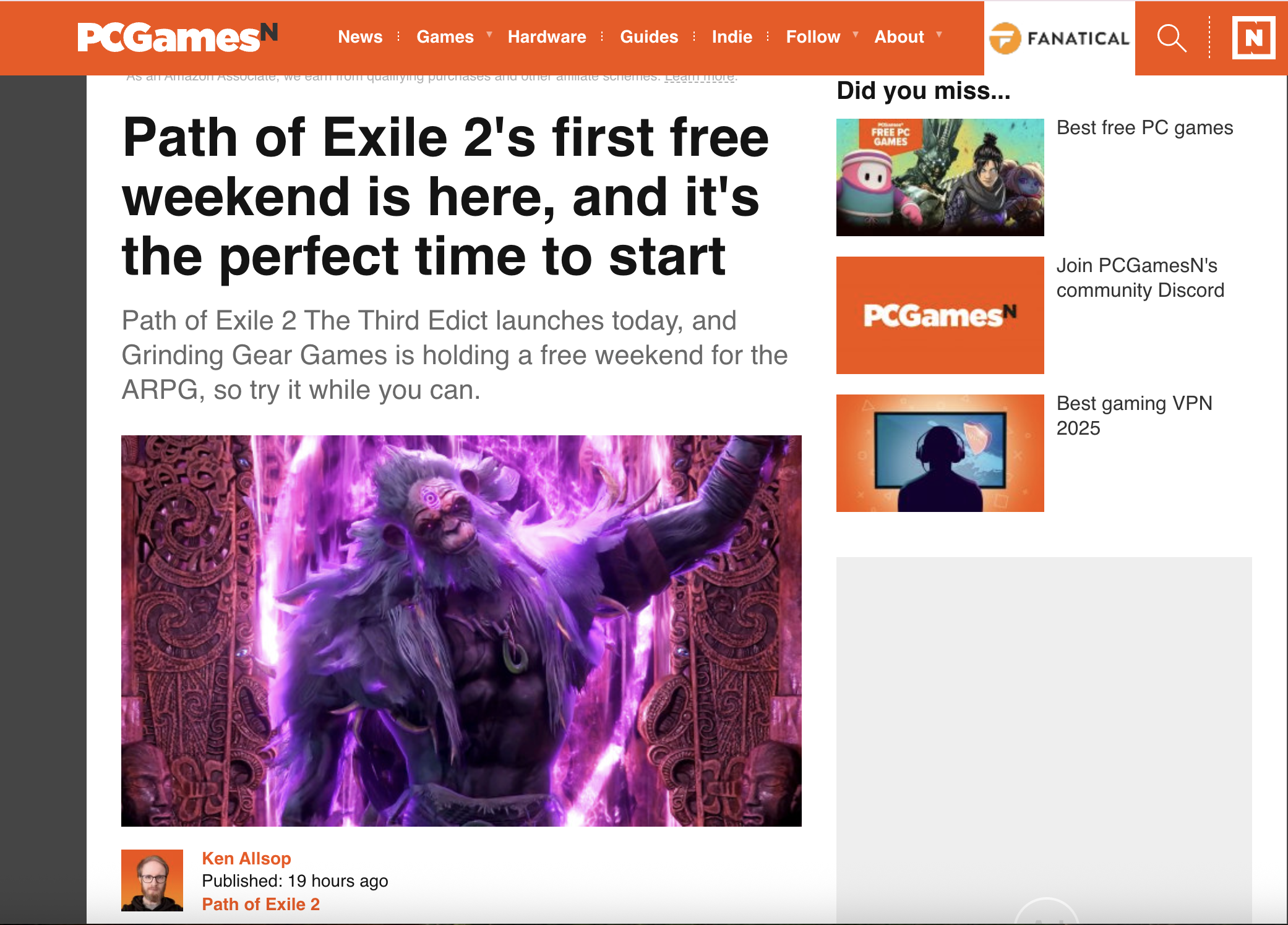Click Best free PC games thumbnail
This screenshot has height=925, width=1288.
point(940,177)
